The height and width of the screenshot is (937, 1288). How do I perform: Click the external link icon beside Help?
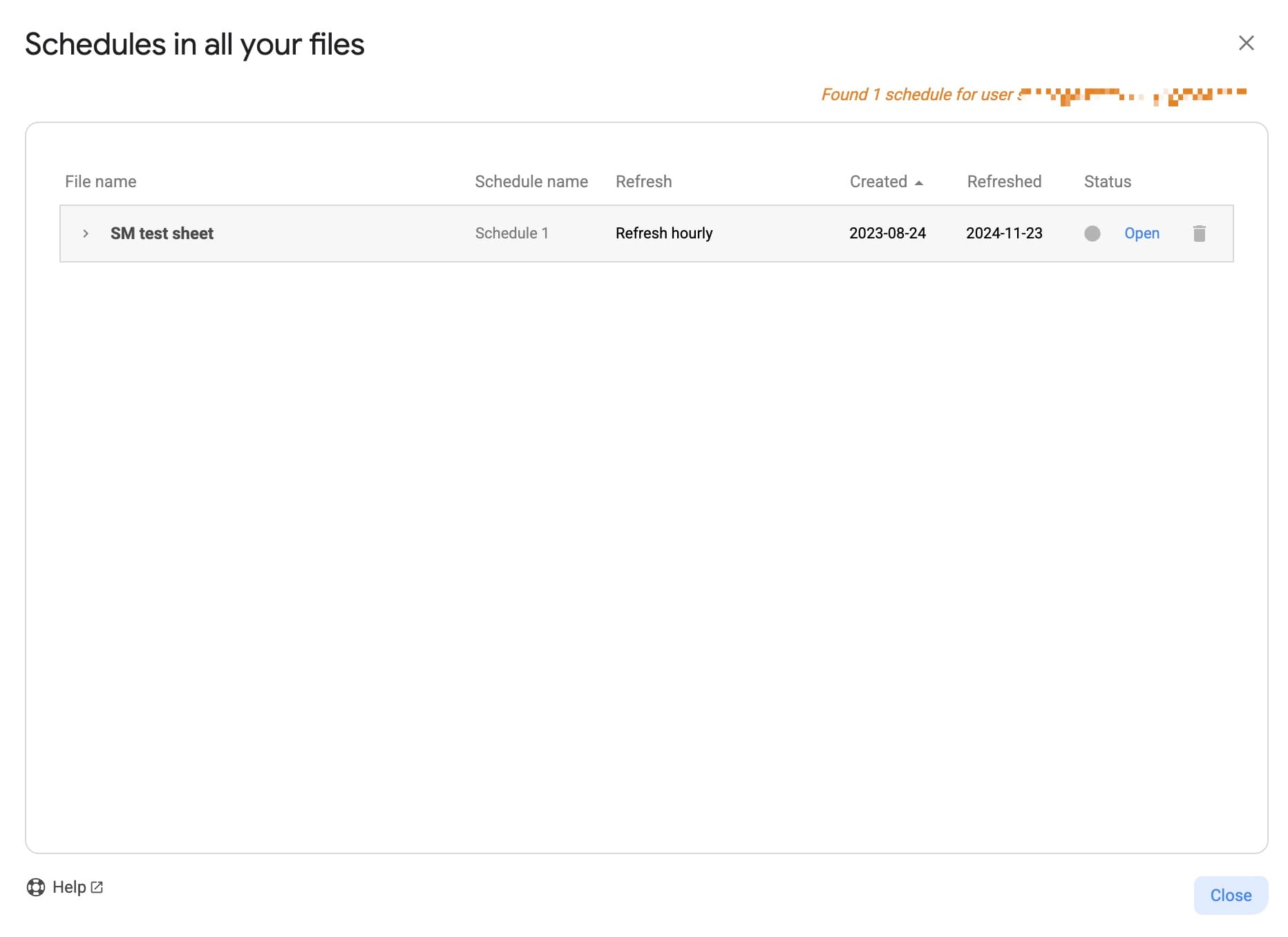[97, 887]
